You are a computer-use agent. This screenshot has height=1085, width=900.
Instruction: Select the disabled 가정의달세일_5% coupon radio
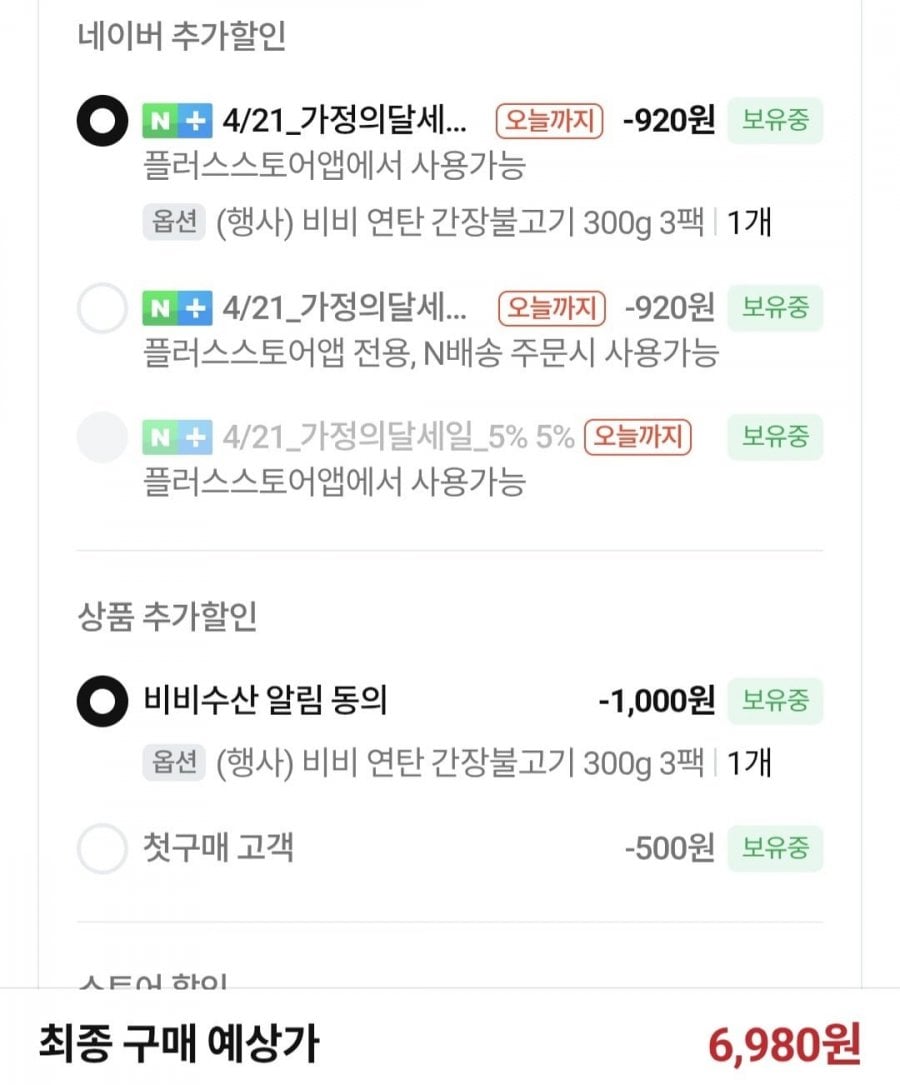point(102,437)
